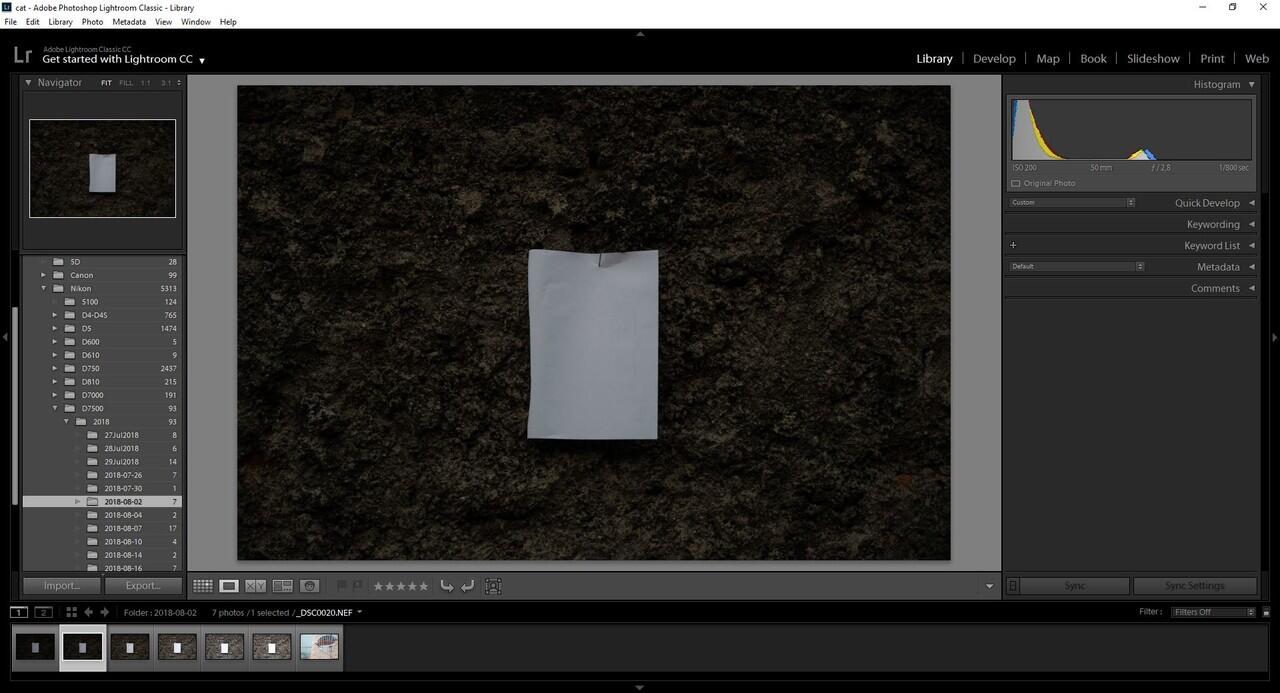This screenshot has width=1280, height=693.
Task: Collapse left panel with side arrow
Action: point(5,338)
